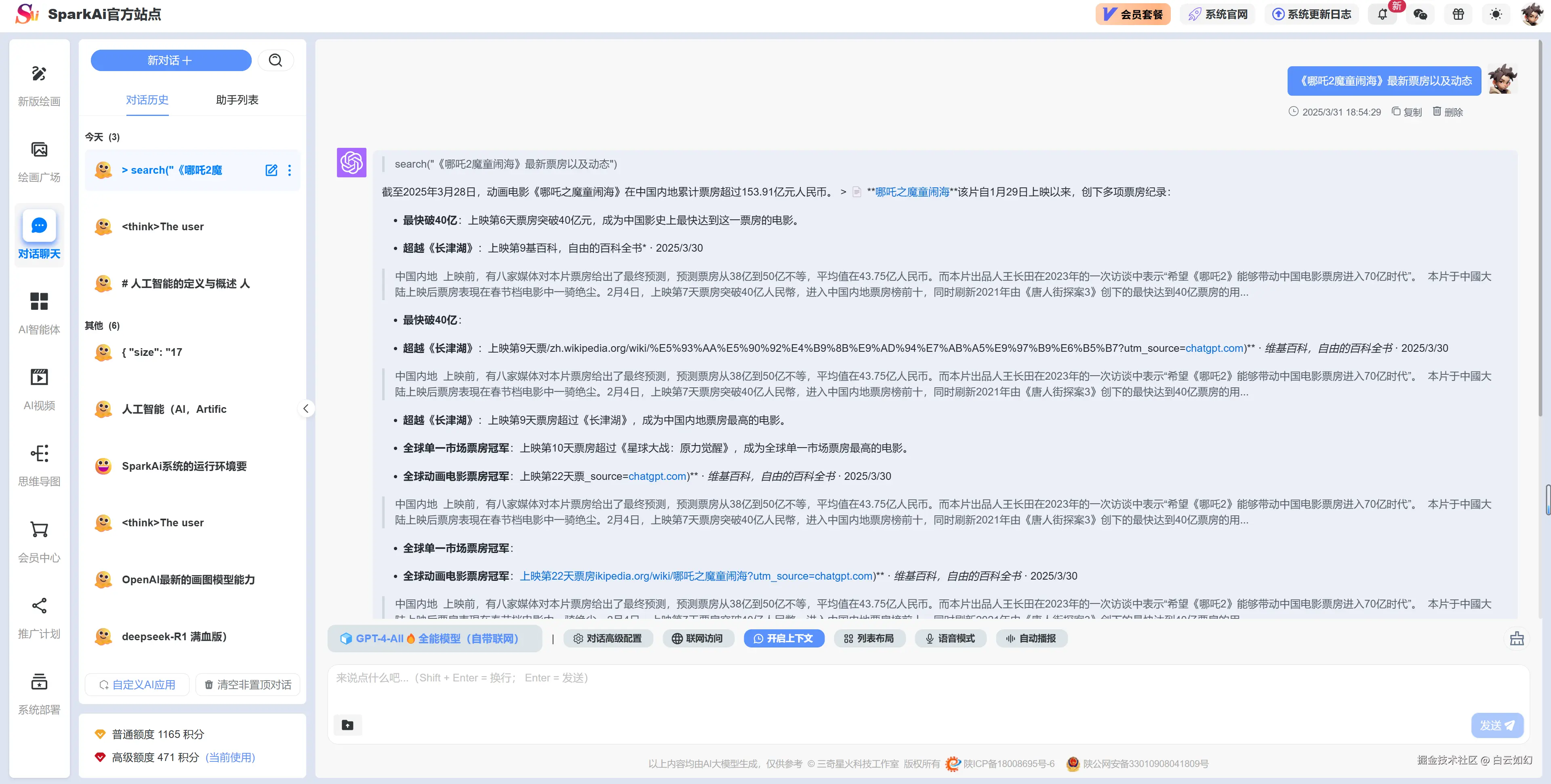Switch to the 对话历史 tab
1551x784 pixels.
point(147,100)
